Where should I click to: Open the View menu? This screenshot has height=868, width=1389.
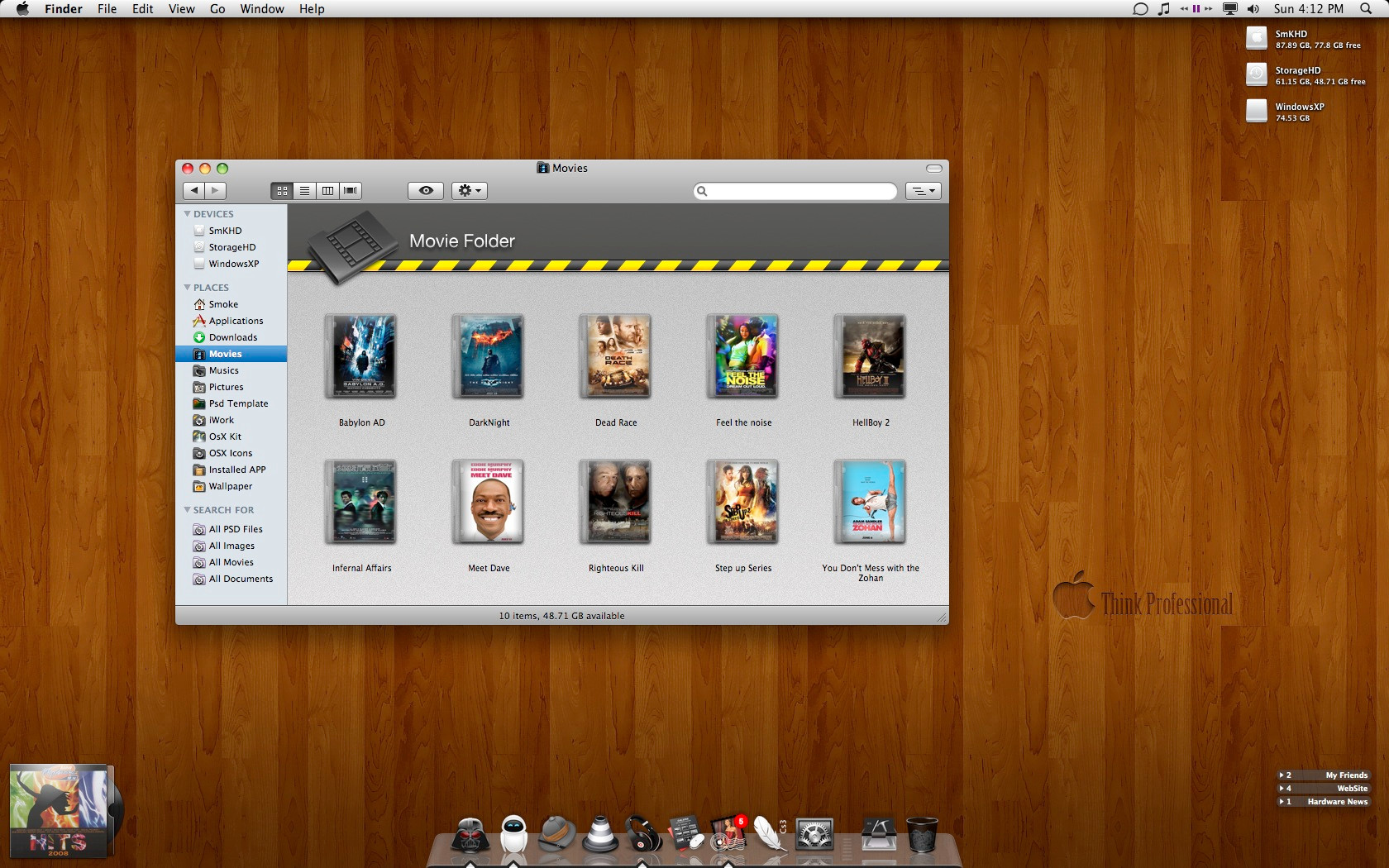(182, 9)
